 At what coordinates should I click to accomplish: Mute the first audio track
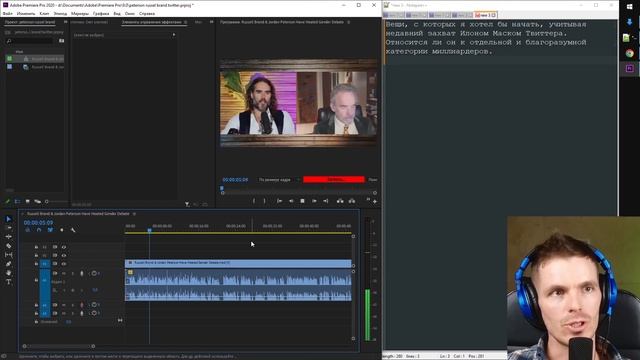pos(64,273)
